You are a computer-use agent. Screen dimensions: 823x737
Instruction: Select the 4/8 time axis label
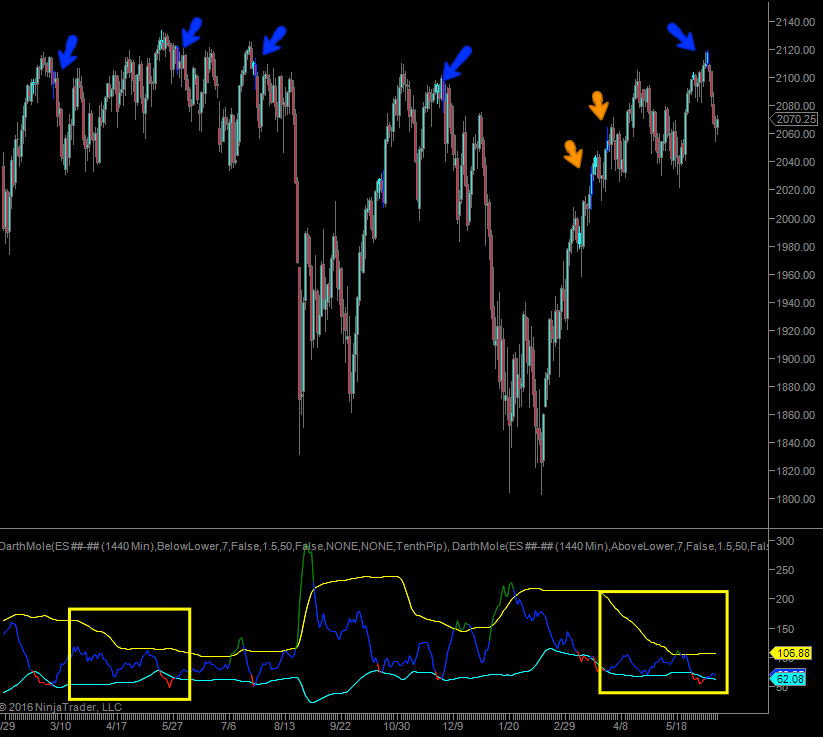click(x=620, y=727)
